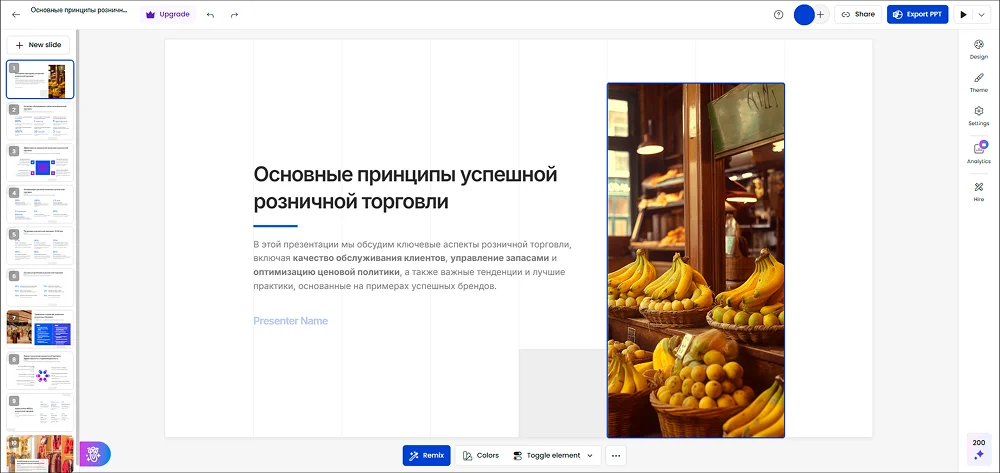
Task: Open the Design panel
Action: click(978, 49)
